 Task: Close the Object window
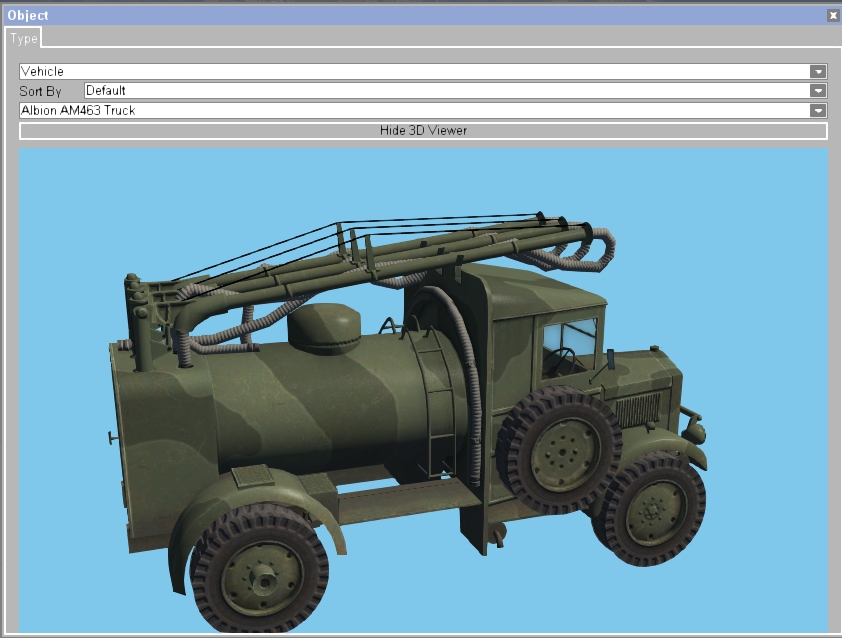pos(833,16)
